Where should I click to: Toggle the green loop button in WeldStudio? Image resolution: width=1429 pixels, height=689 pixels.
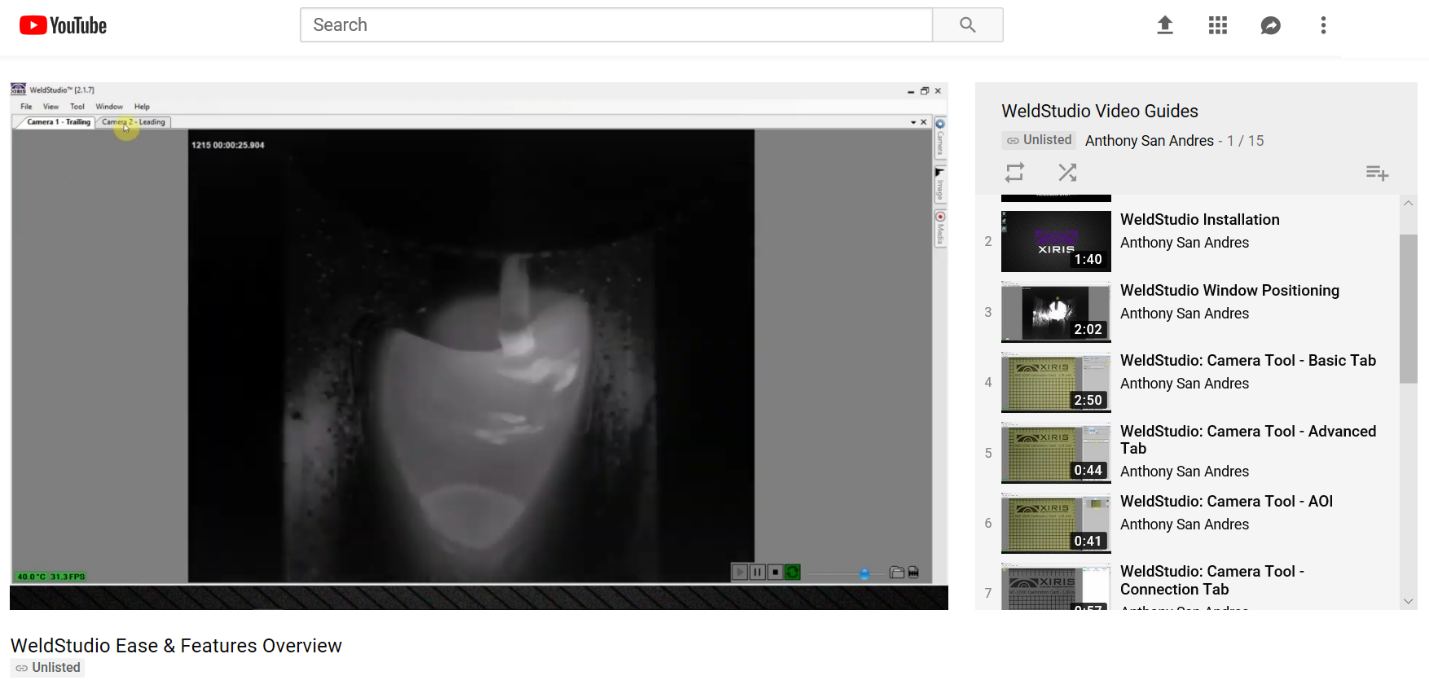tap(792, 572)
